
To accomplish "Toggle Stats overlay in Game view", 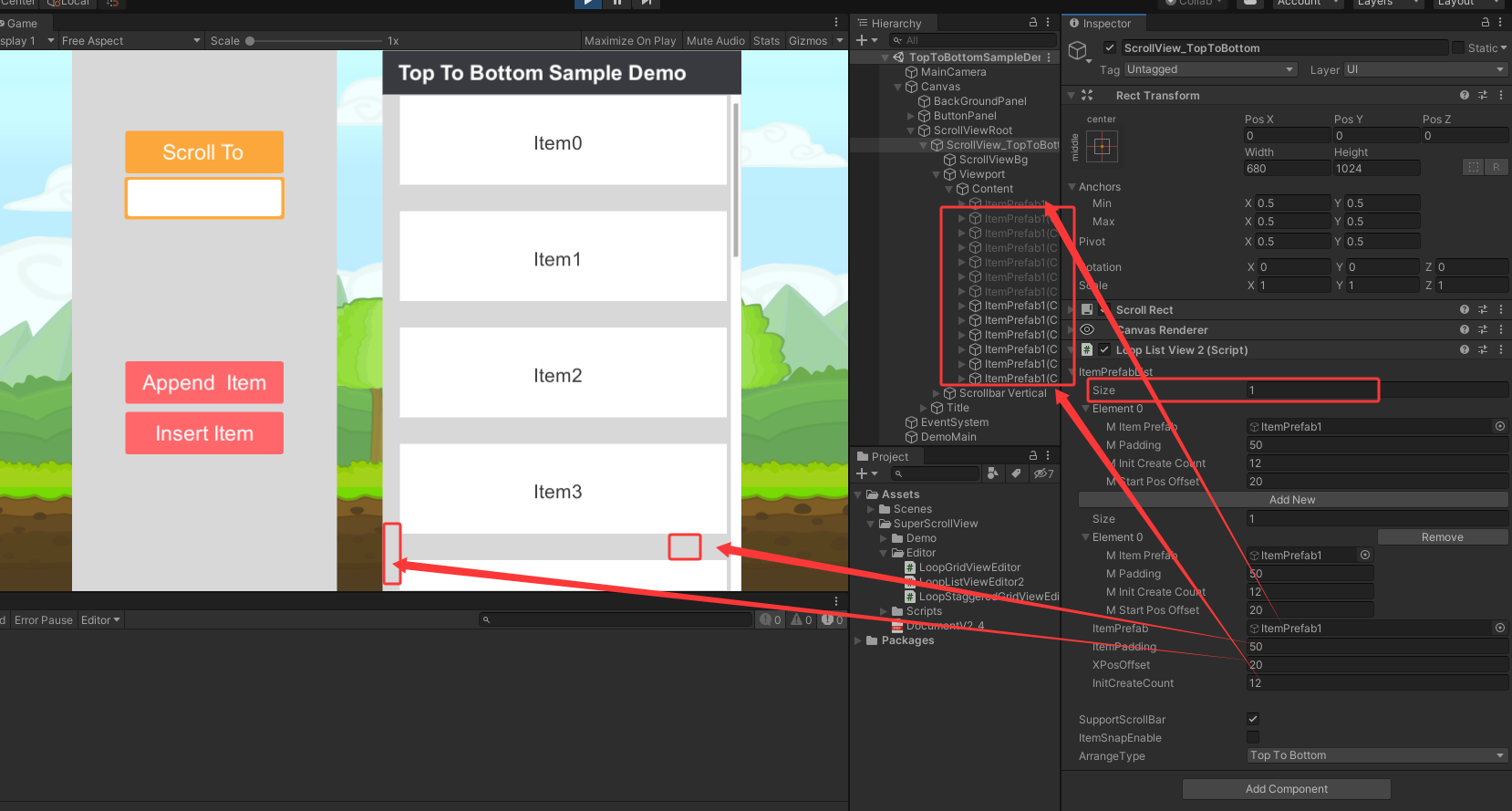I will [767, 40].
